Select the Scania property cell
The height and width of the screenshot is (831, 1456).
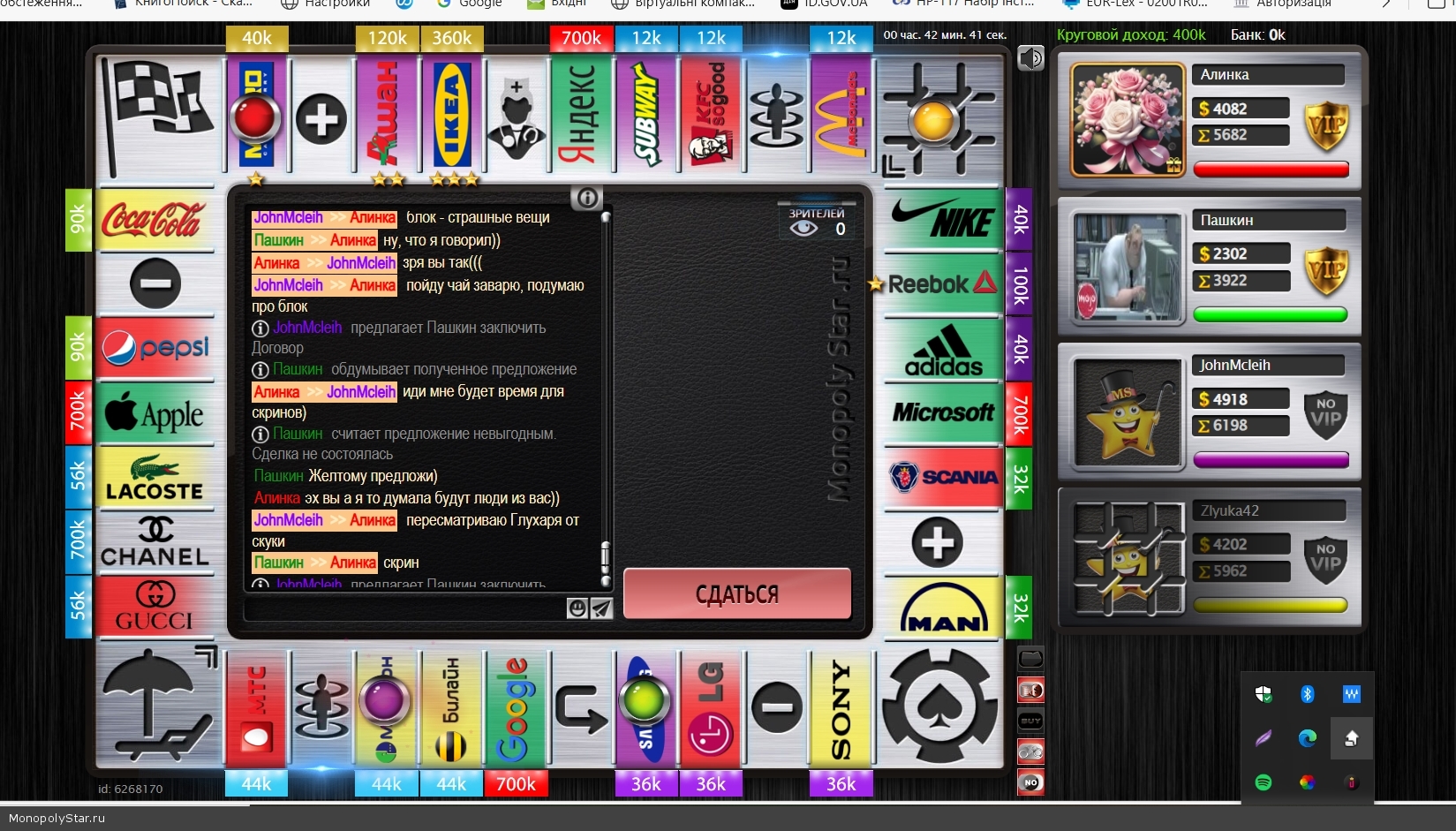943,478
